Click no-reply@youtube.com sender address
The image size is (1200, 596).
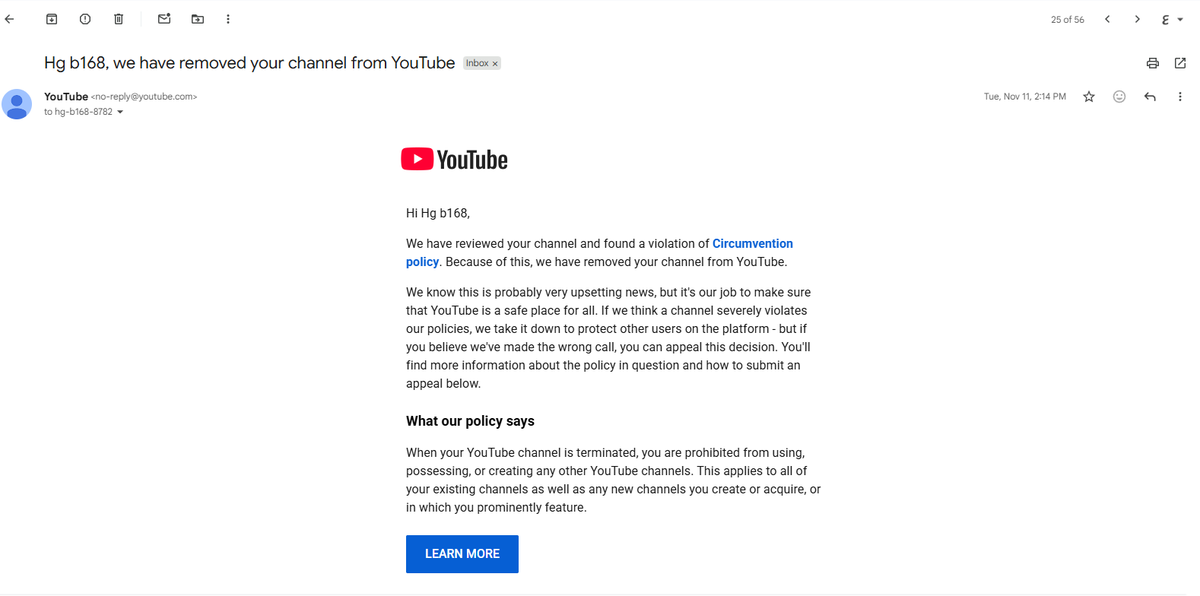144,97
